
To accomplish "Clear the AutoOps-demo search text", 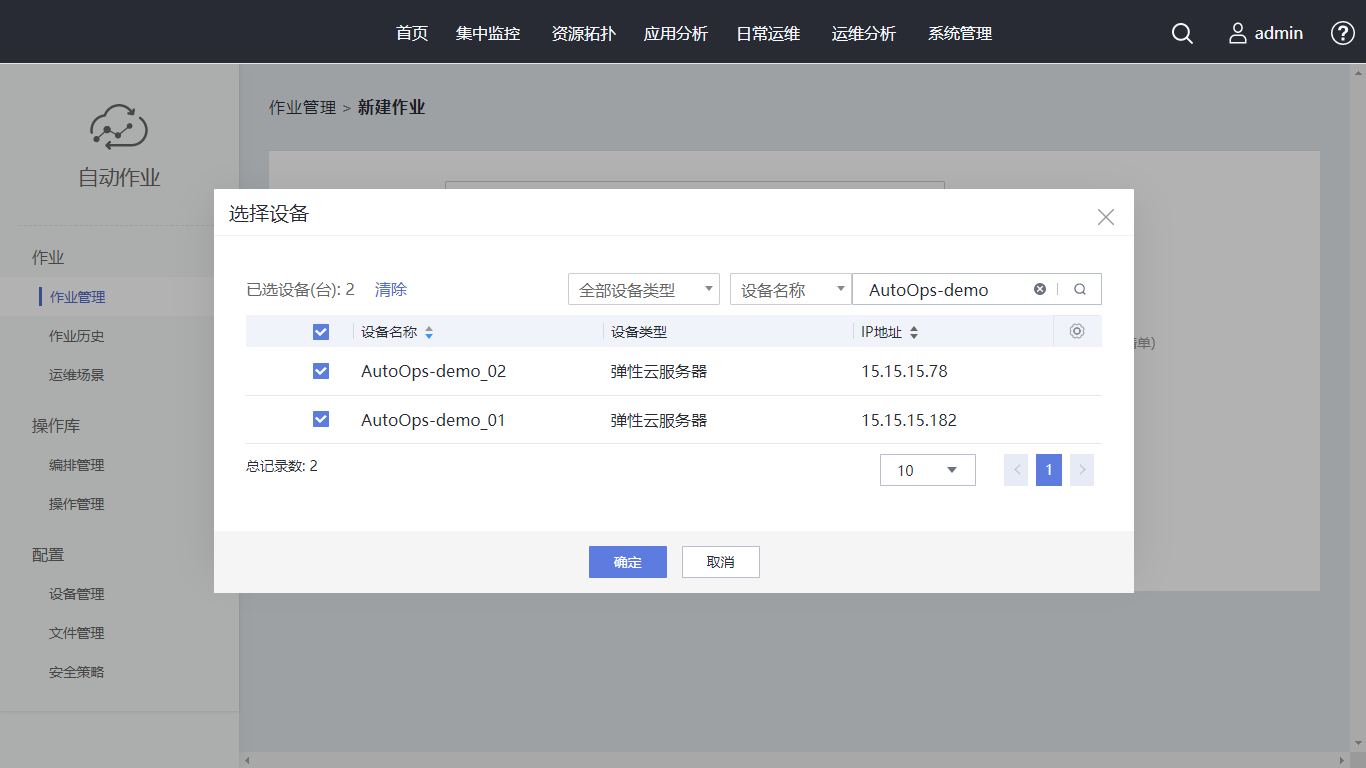I will point(1040,289).
